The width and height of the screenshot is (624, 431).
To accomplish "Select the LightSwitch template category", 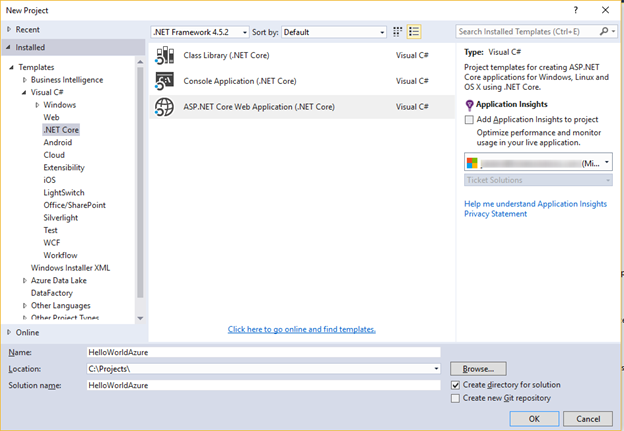I will (64, 193).
